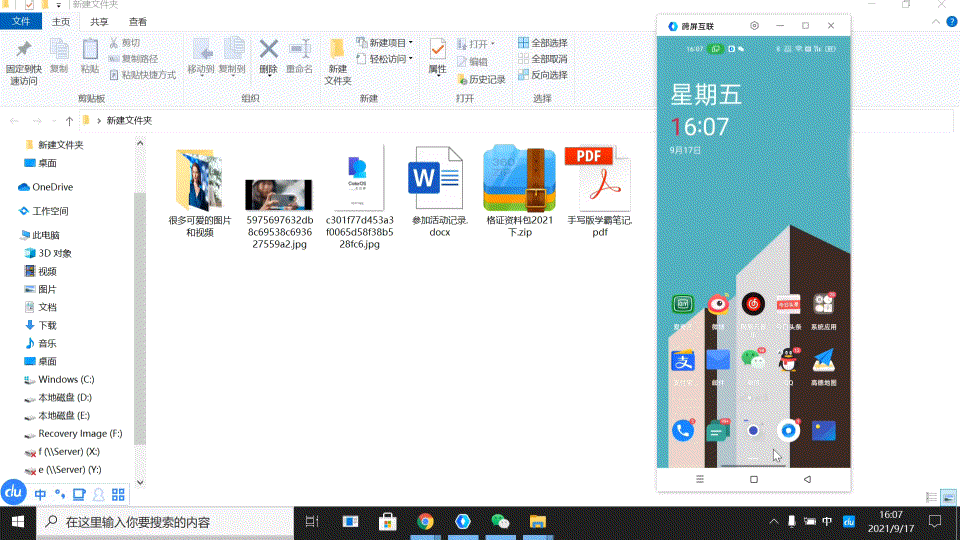Toggle the taskbar 中 input indicator
This screenshot has width=960, height=540.
click(827, 522)
